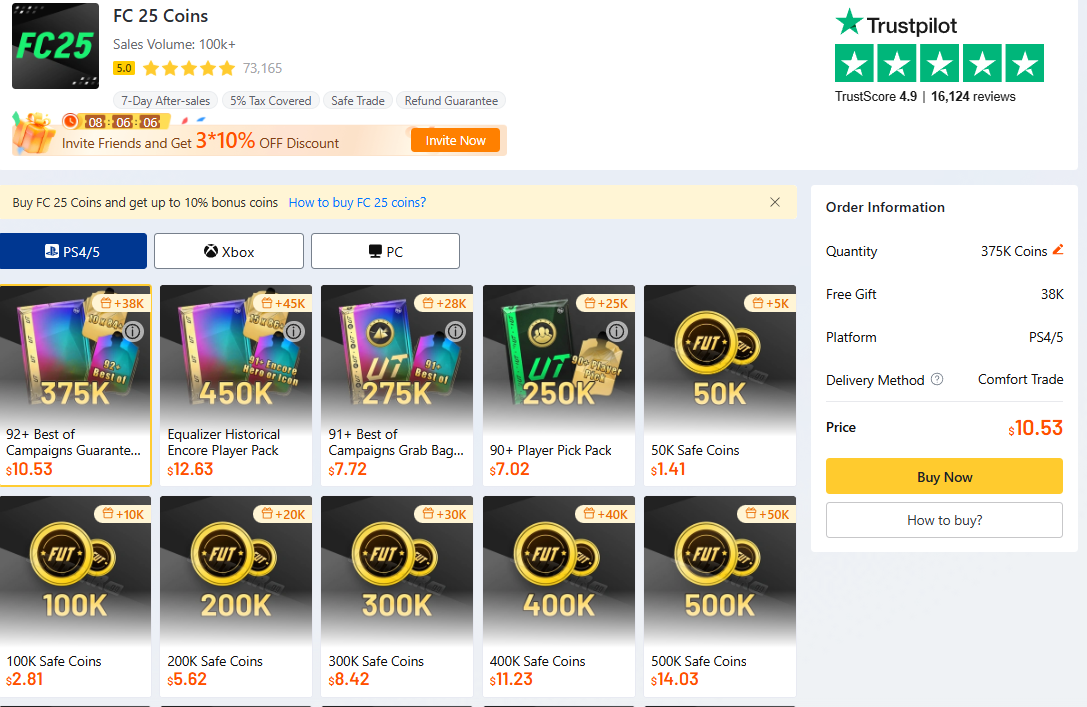Open How to buy FC 25 coins link

click(x=357, y=202)
